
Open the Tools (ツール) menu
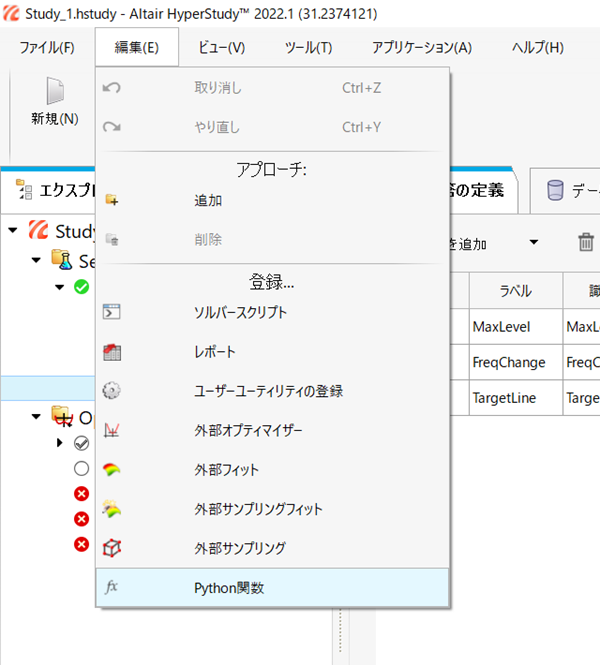pyautogui.click(x=309, y=47)
